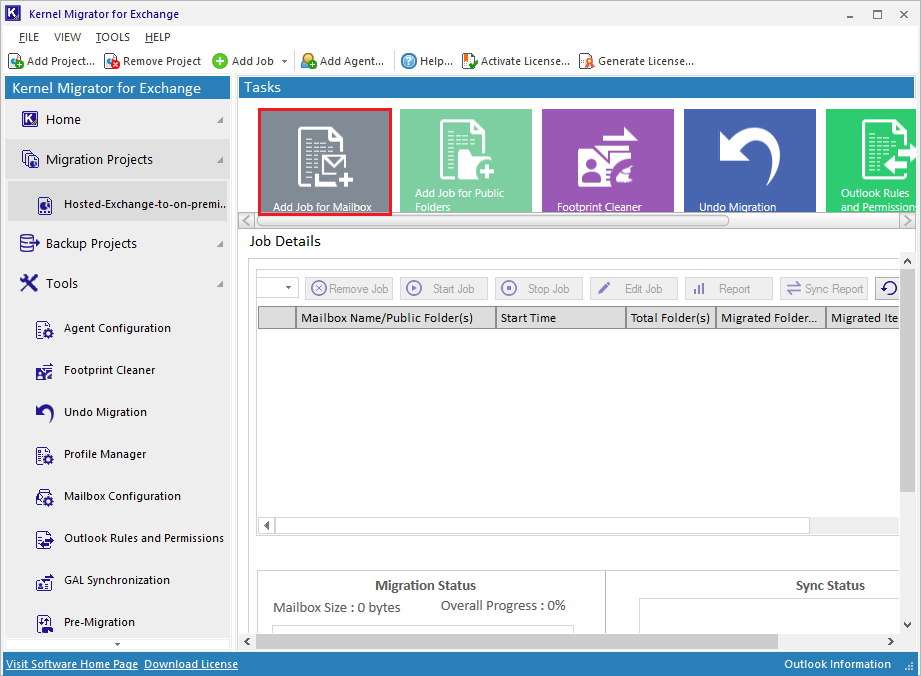Image resolution: width=921 pixels, height=676 pixels.
Task: Click the Job Details vertical scroll down arrow
Action: pyautogui.click(x=907, y=625)
